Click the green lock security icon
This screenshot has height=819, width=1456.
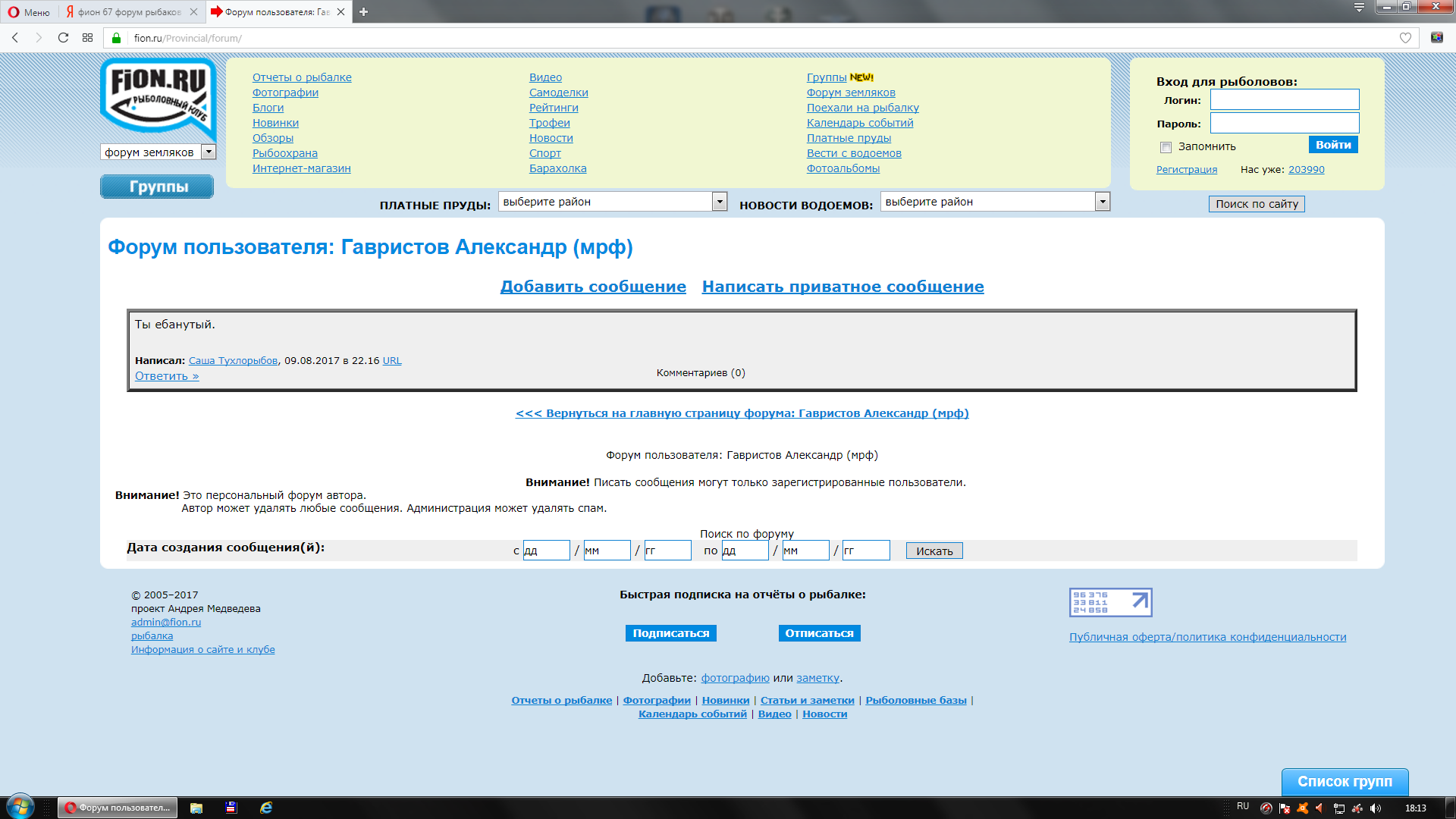[x=116, y=38]
